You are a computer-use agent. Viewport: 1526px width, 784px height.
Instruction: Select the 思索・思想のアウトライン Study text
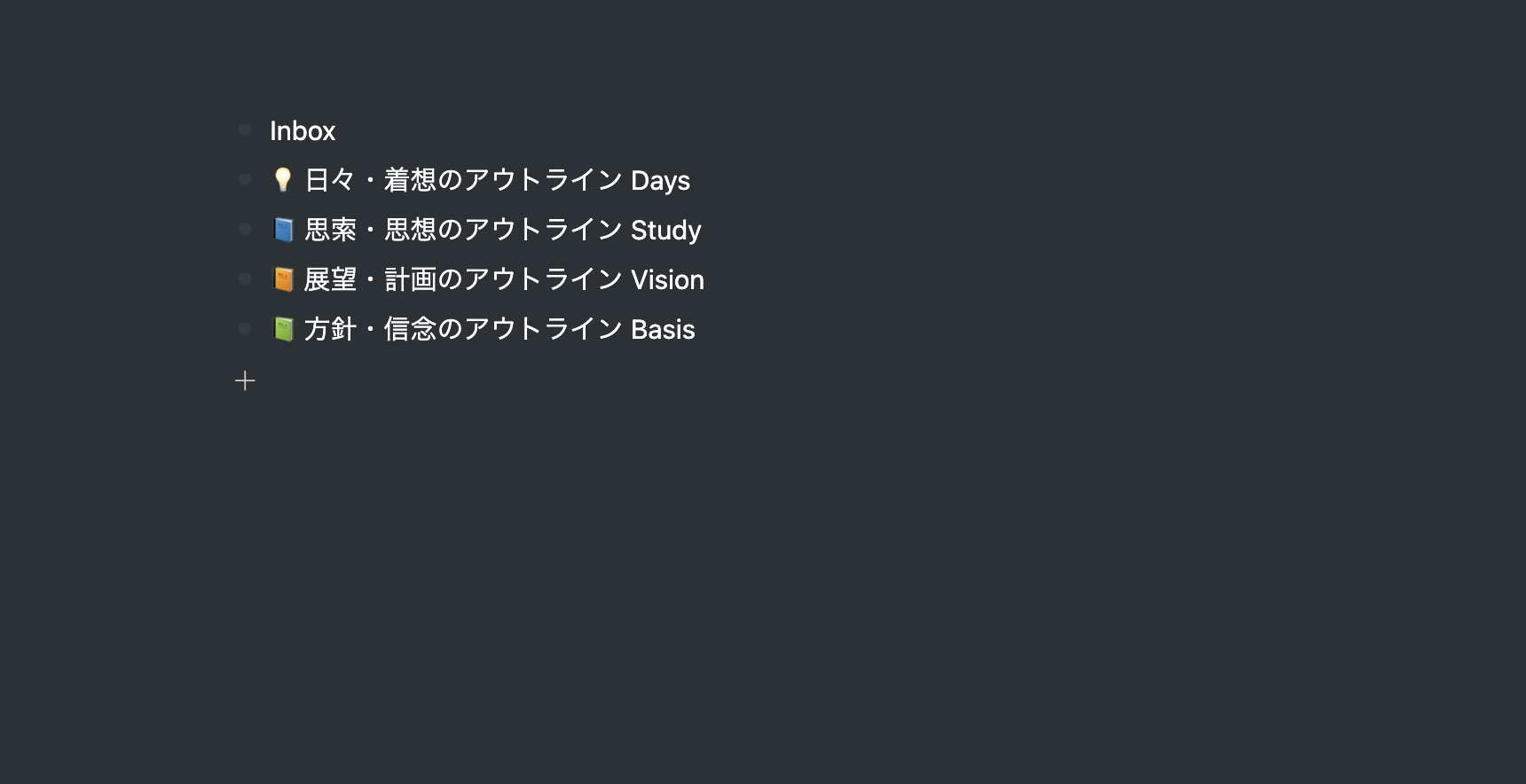click(x=502, y=229)
